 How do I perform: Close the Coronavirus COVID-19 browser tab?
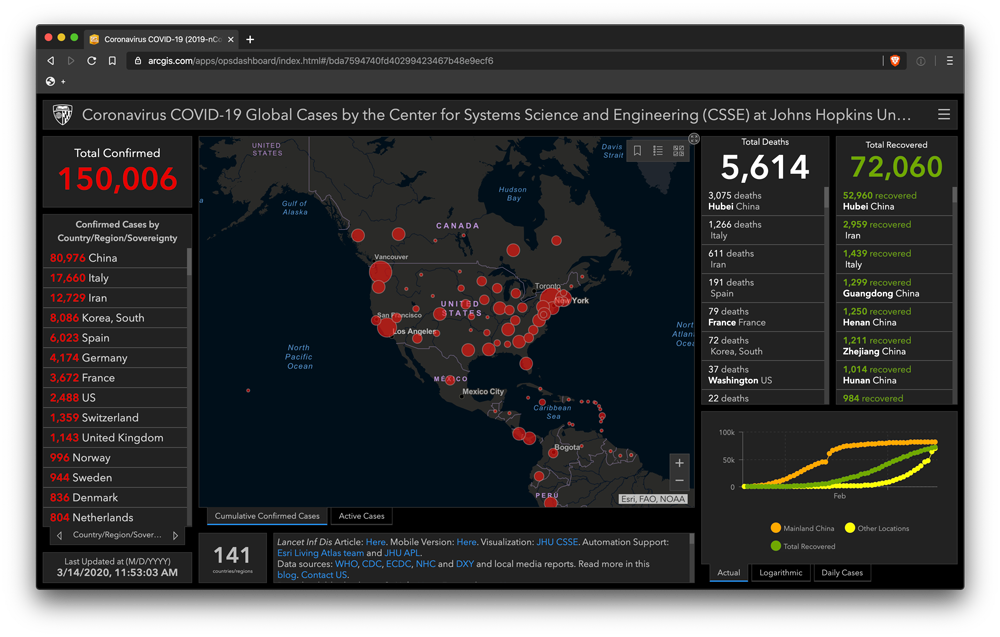click(231, 40)
